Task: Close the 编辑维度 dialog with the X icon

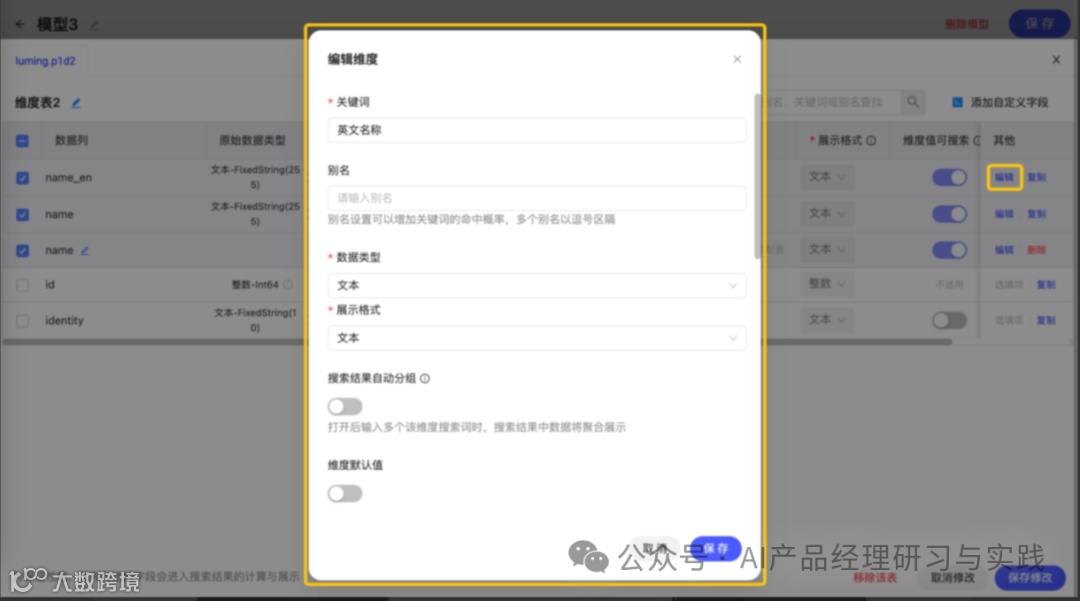Action: (x=737, y=59)
